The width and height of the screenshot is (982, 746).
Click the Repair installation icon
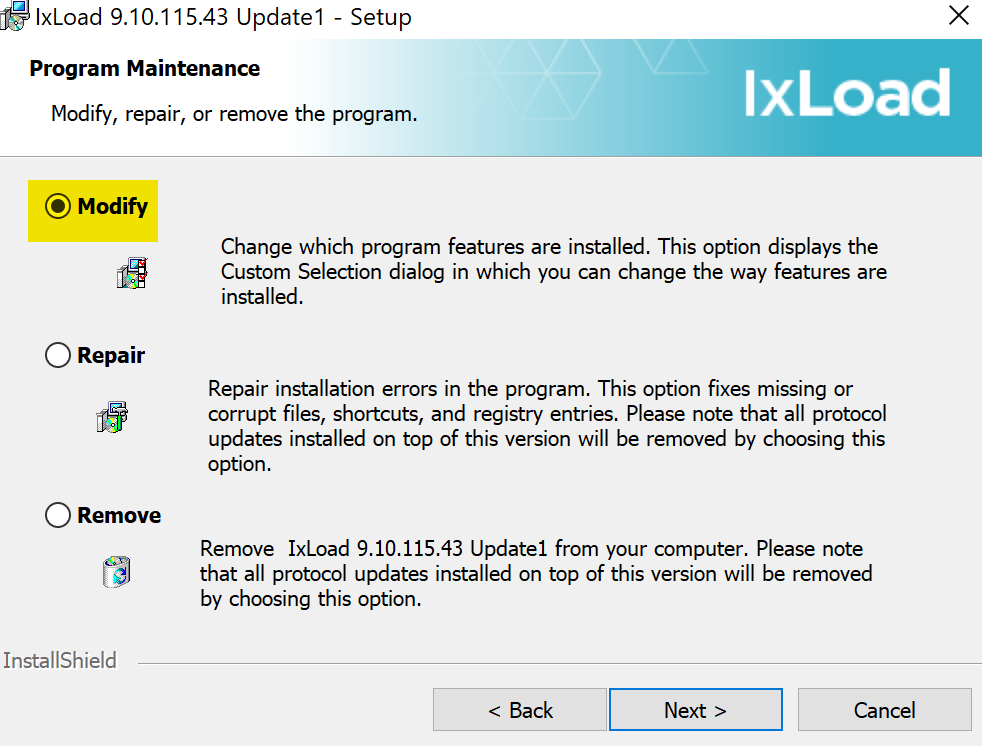(x=112, y=416)
